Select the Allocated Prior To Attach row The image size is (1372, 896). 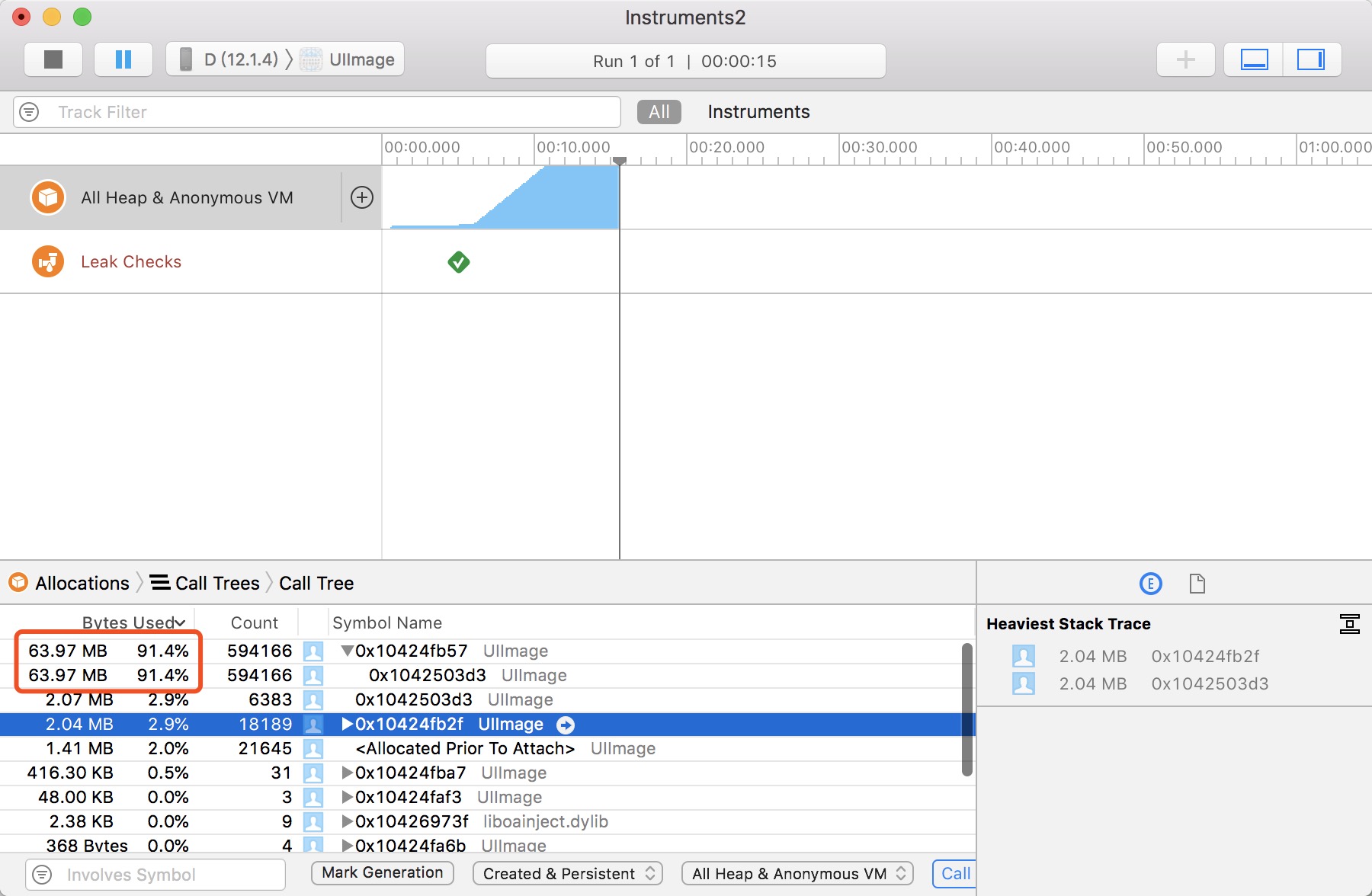point(488,748)
